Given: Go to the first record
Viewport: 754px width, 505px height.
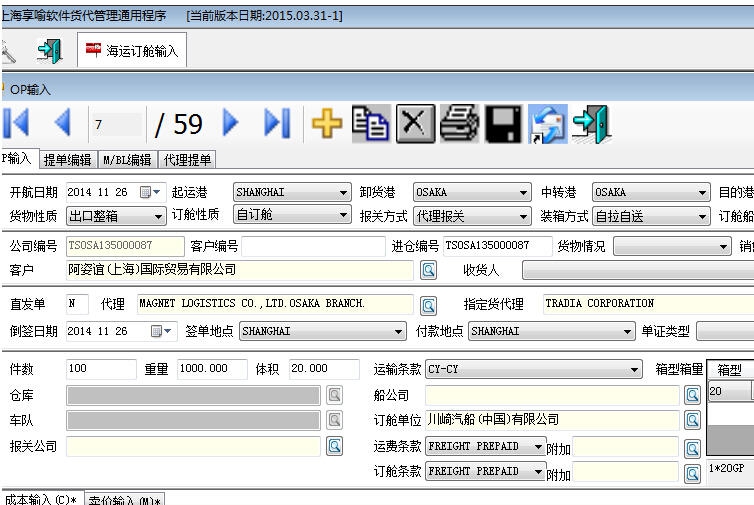Looking at the screenshot, I should coord(17,123).
